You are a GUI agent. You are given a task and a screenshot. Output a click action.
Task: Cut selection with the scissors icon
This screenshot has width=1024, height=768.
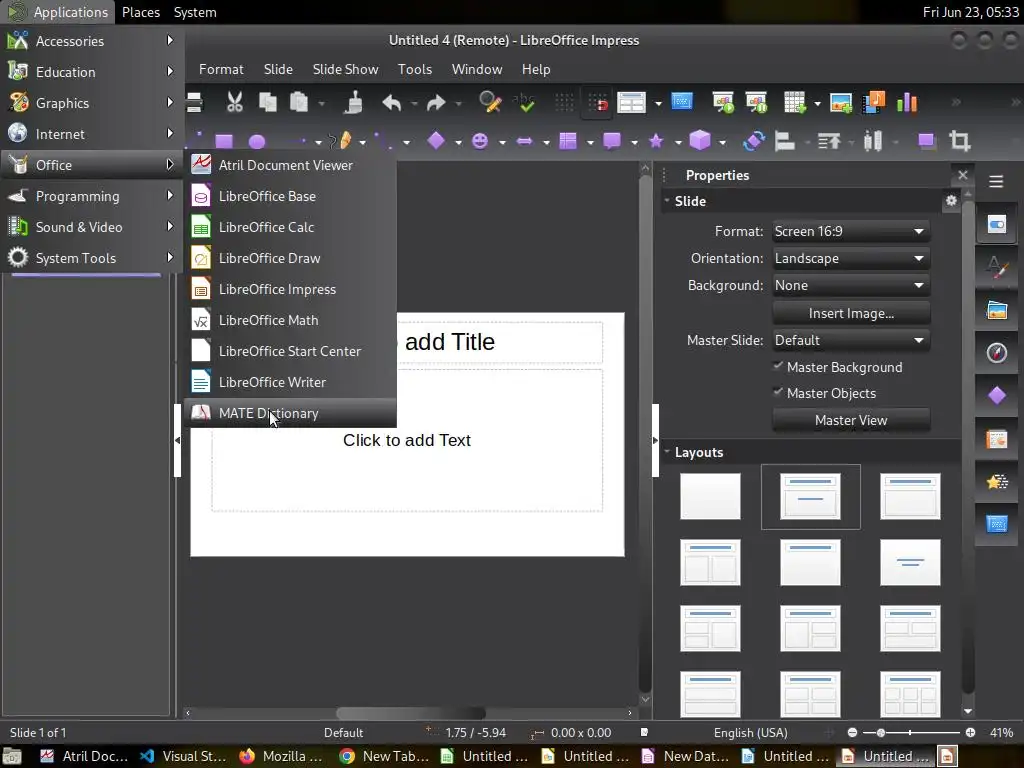[234, 103]
